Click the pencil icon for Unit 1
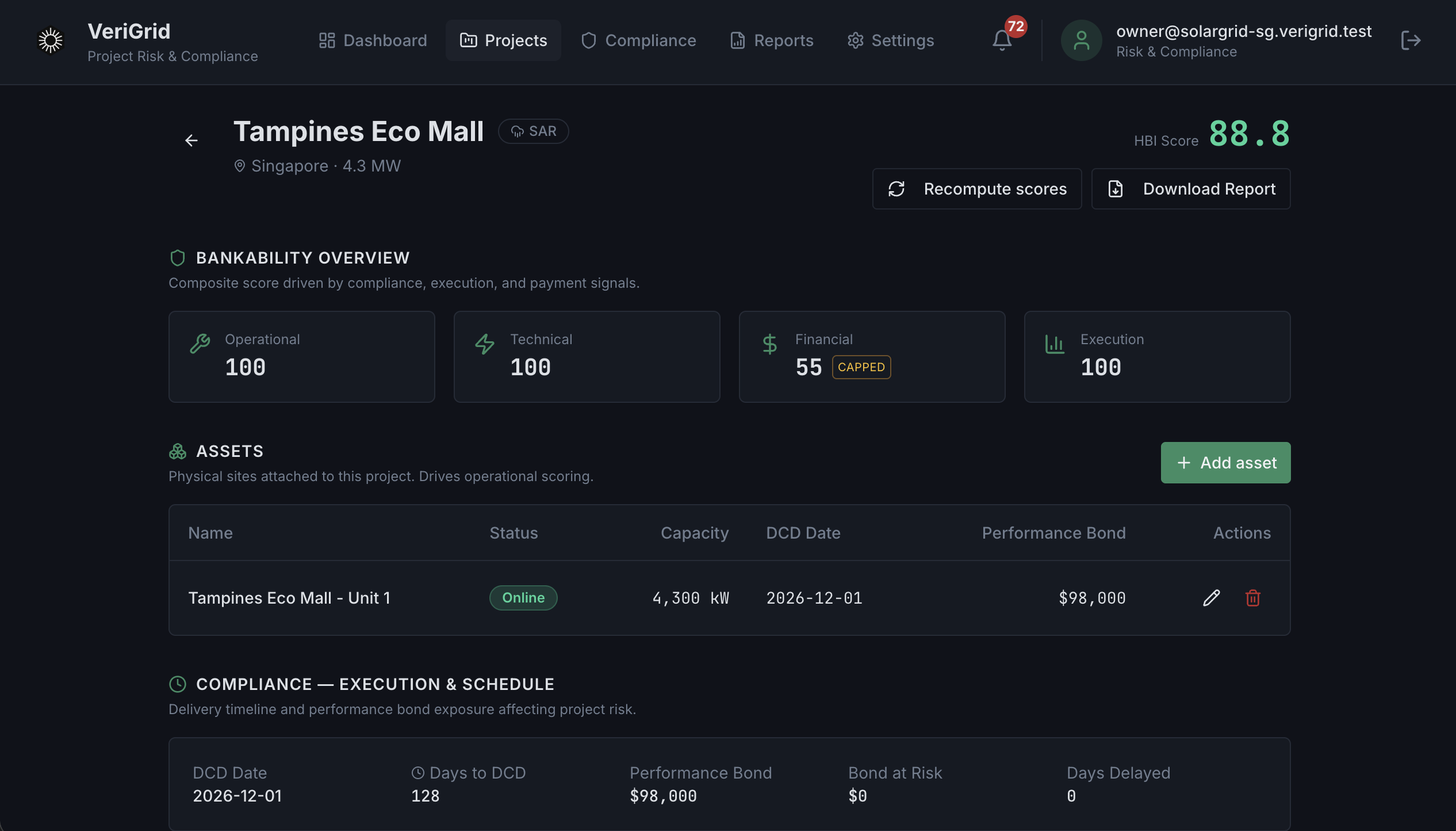 pyautogui.click(x=1211, y=598)
